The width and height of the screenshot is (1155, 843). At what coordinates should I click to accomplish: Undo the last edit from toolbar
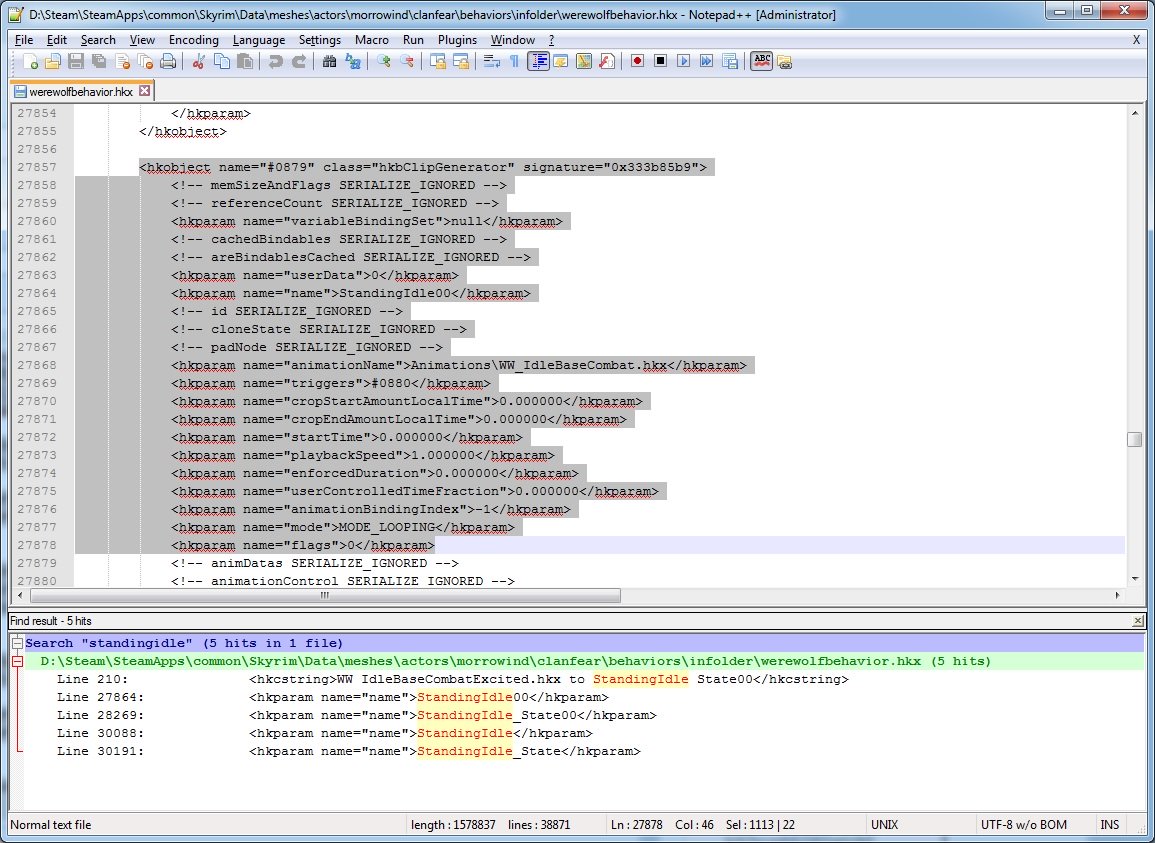pos(275,62)
